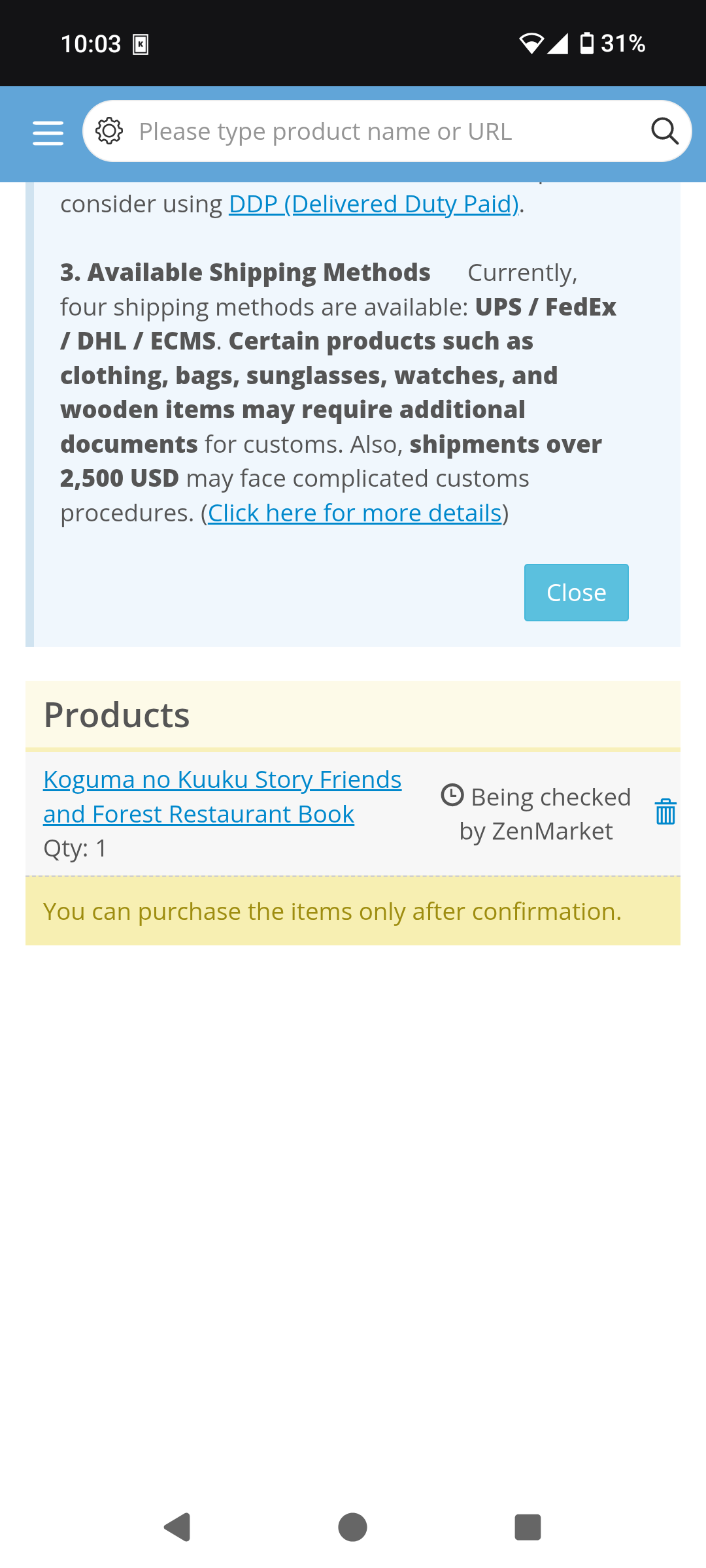Open the recent apps square button
The width and height of the screenshot is (706, 1568).
point(528,1527)
